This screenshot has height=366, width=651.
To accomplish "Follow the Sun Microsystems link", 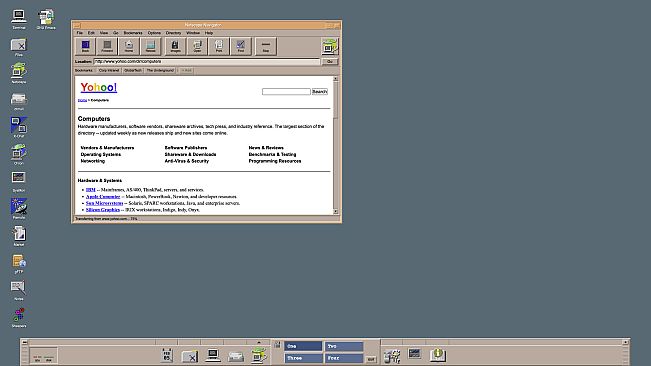I will [105, 203].
